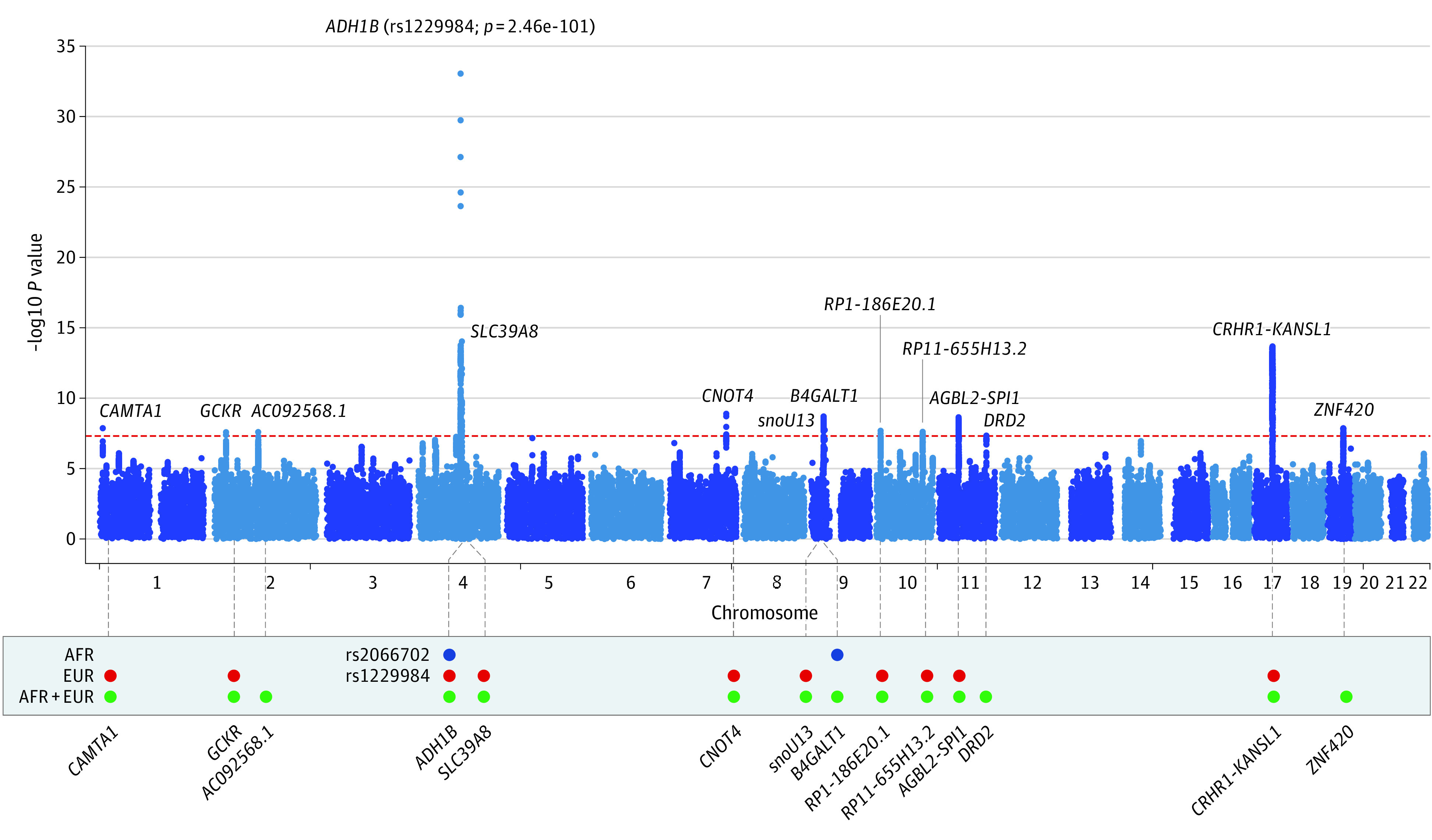1432x840 pixels.
Task: Click the chromosome 4 data point near 27
Action: 460,157
